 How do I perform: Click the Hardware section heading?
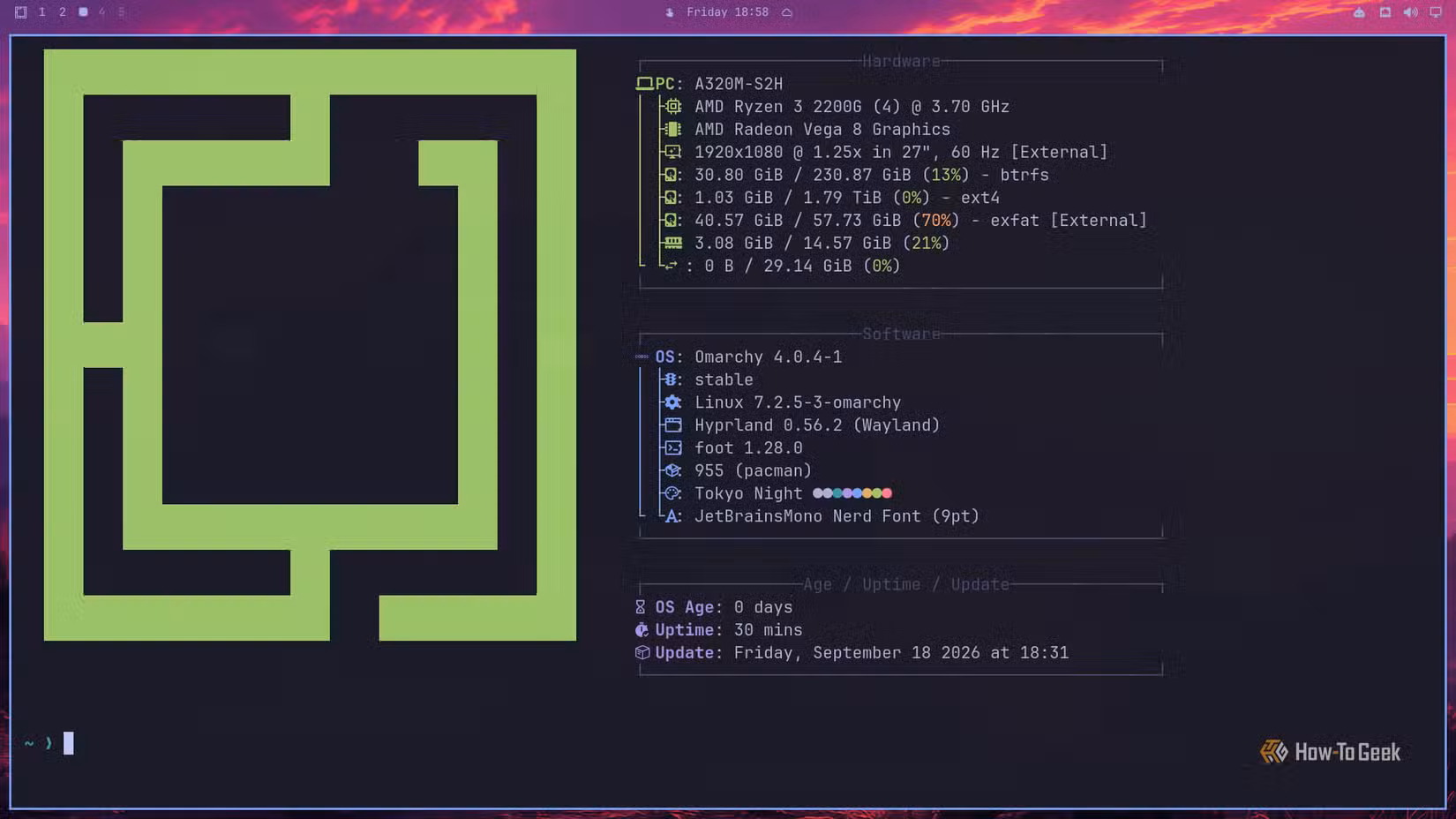[x=901, y=62]
